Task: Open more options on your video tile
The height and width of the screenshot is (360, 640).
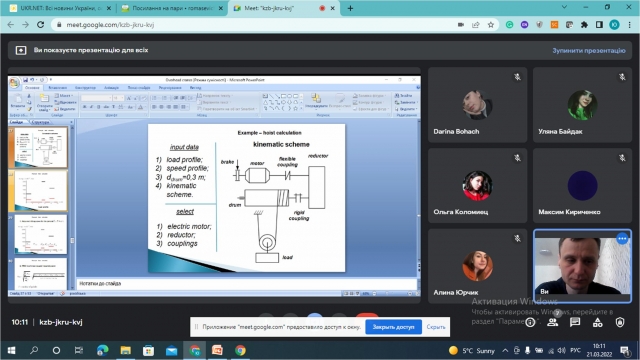Action: click(622, 238)
